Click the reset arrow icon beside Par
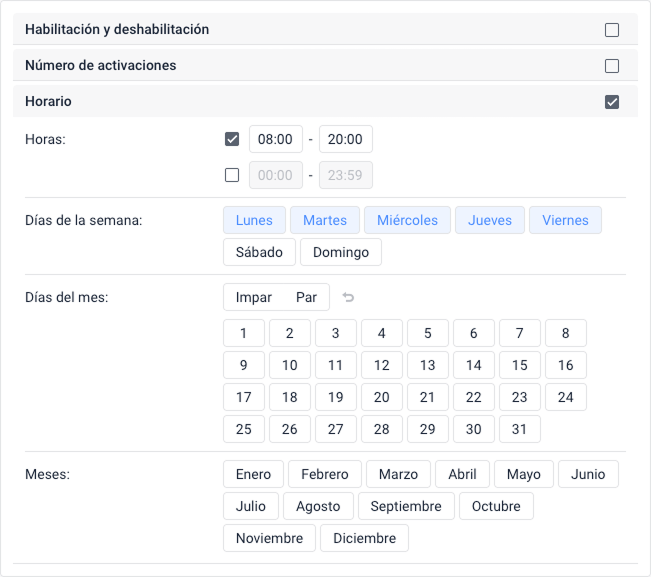Image resolution: width=651 pixels, height=577 pixels. pos(348,297)
